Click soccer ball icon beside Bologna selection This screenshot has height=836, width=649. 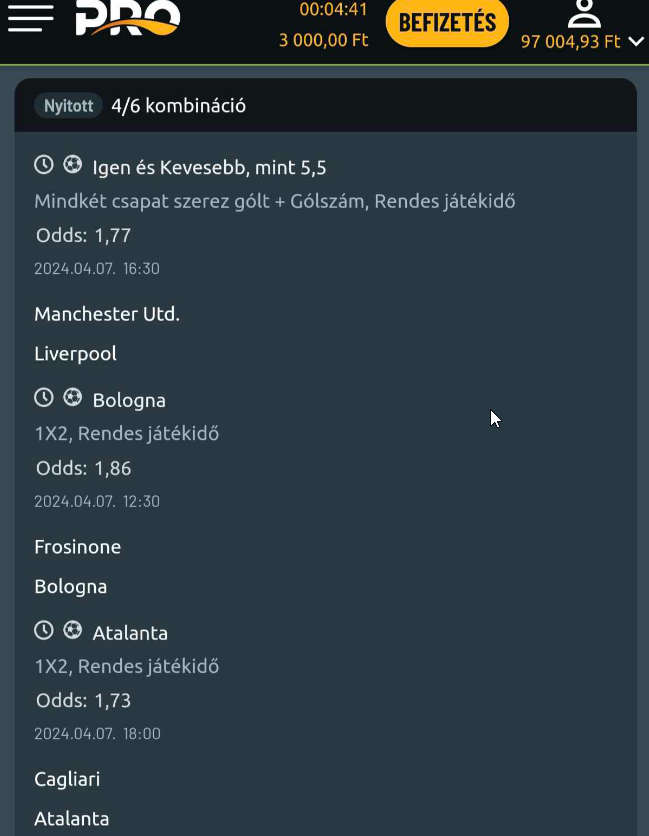(72, 398)
